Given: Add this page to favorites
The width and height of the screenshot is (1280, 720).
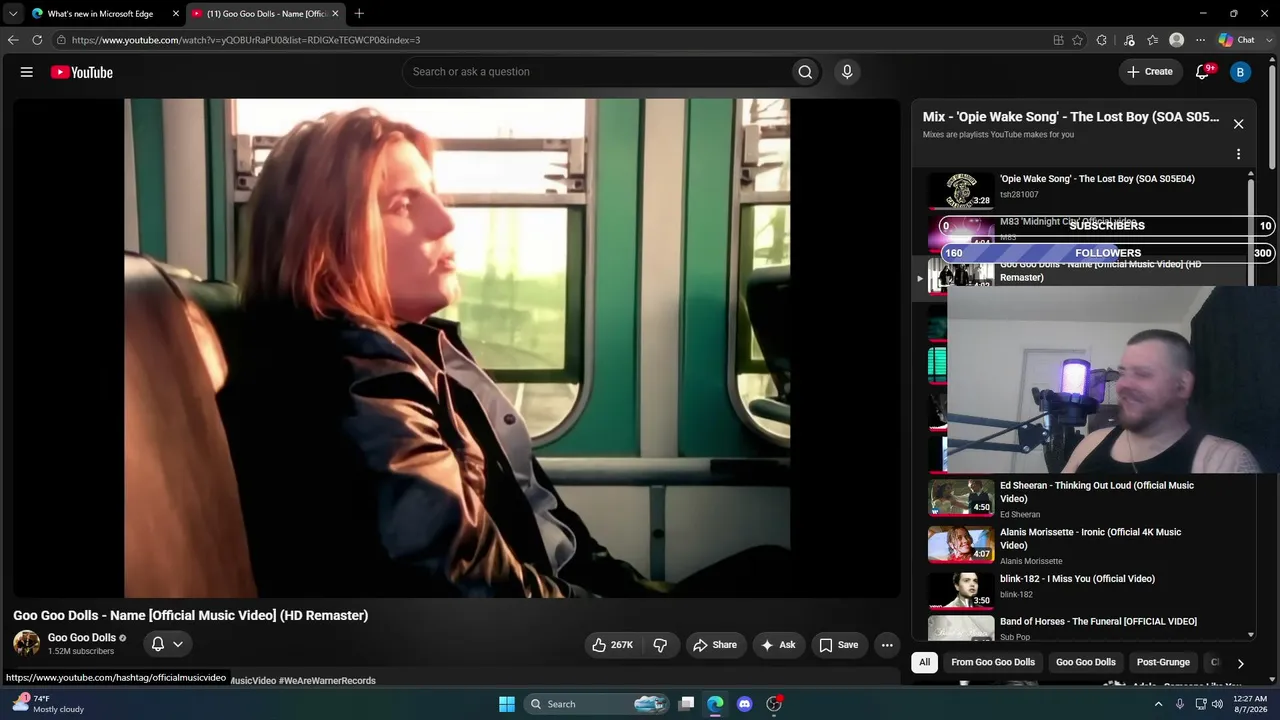Looking at the screenshot, I should tap(1077, 40).
